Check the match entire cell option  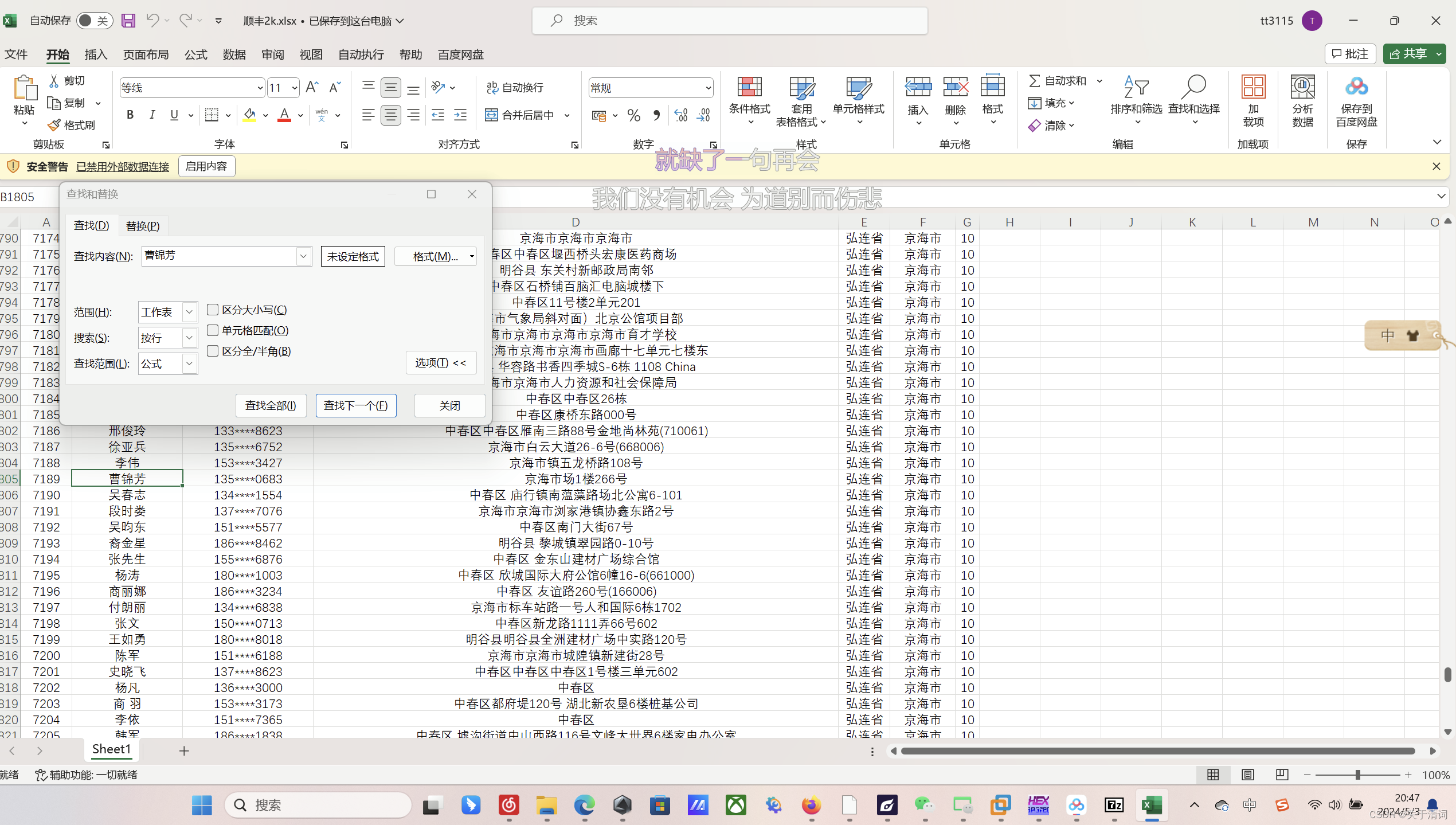tap(213, 330)
